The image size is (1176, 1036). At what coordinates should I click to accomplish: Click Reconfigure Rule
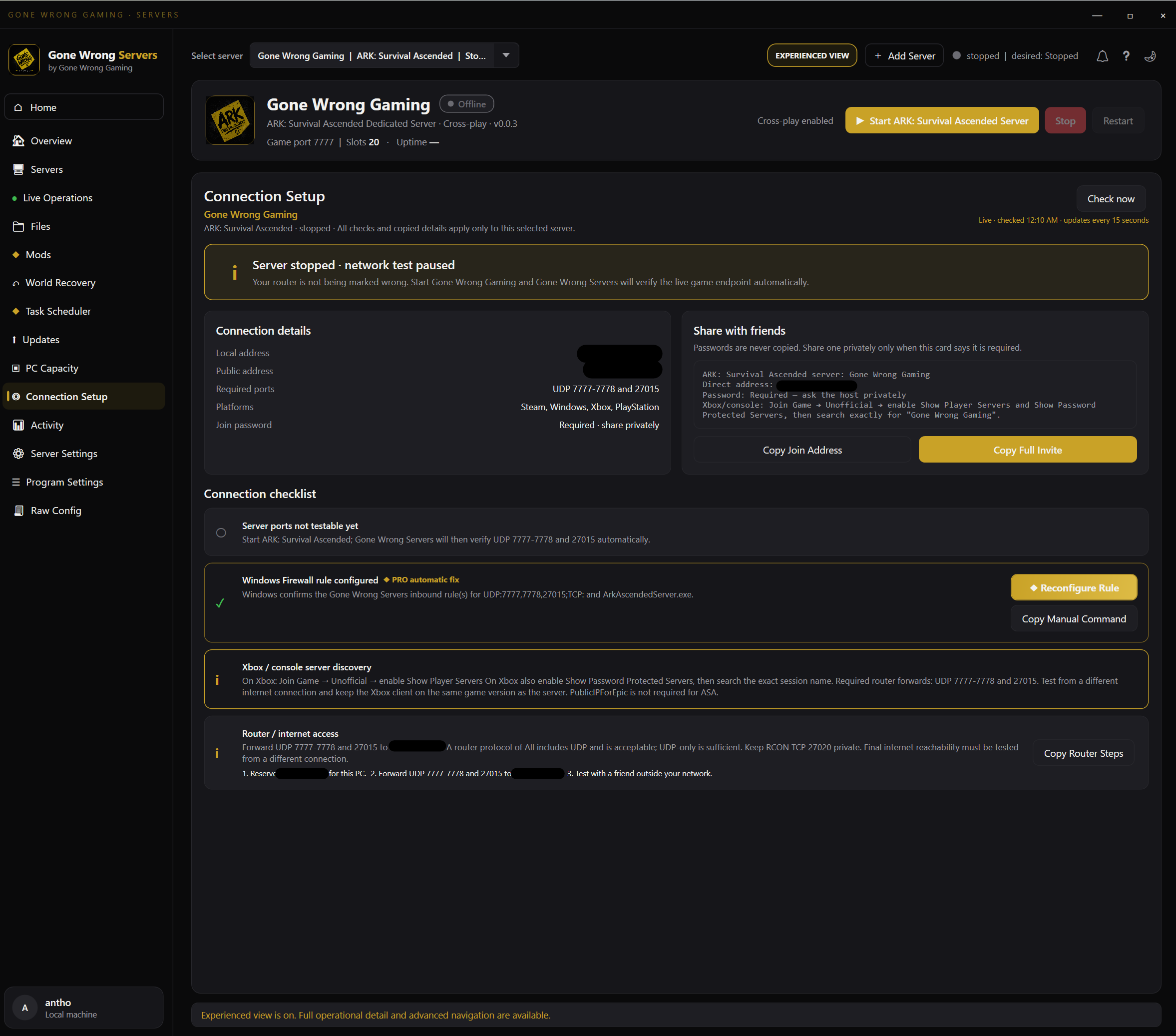[1074, 587]
